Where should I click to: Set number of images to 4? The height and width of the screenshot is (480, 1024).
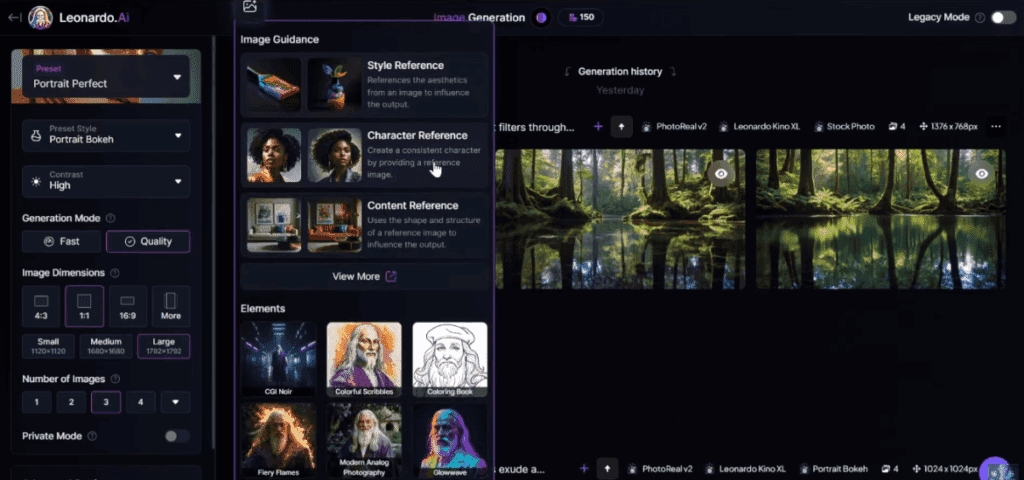pos(140,402)
